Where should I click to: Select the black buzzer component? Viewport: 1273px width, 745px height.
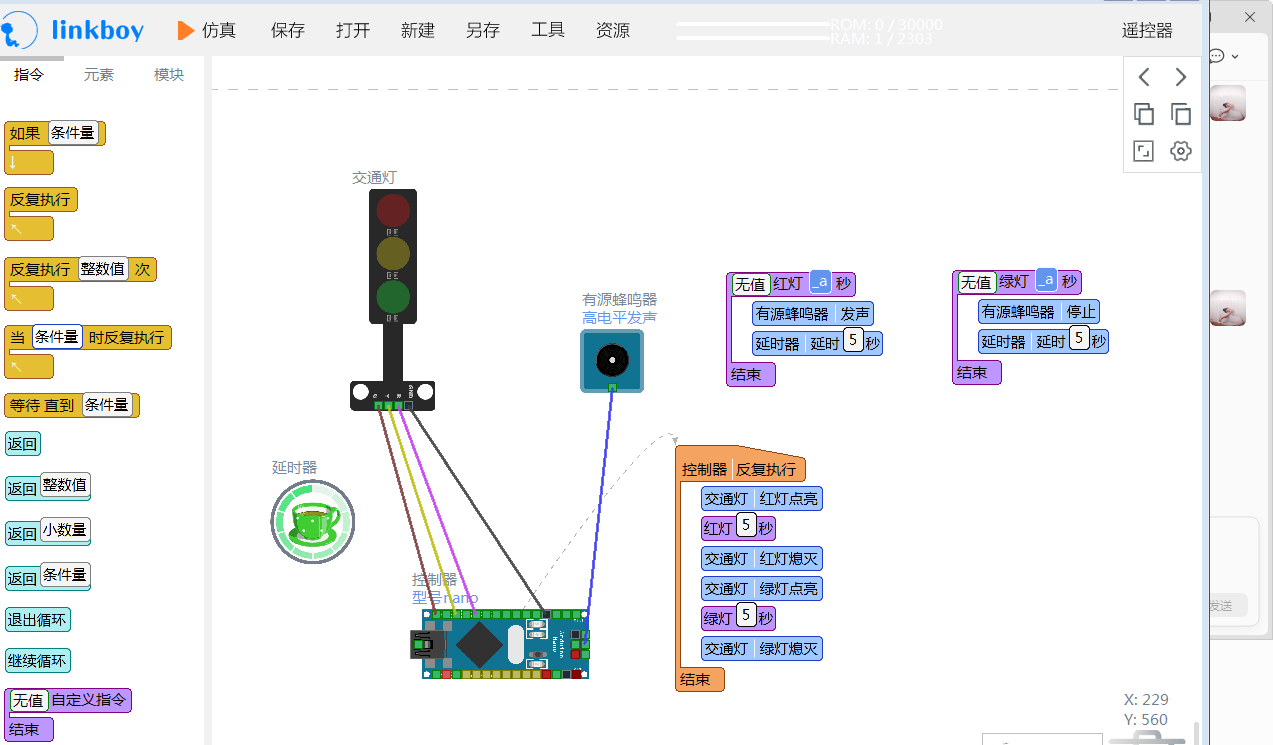(612, 360)
